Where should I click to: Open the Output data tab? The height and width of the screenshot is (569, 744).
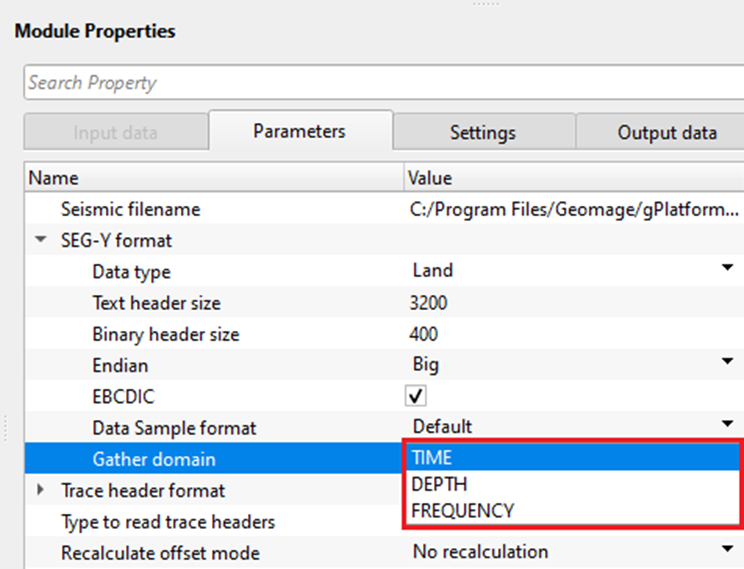666,132
